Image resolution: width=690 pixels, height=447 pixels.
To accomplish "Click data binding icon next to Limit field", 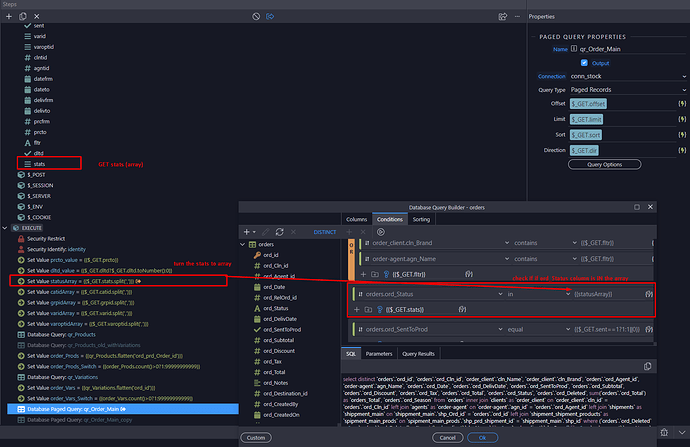I will (x=682, y=119).
